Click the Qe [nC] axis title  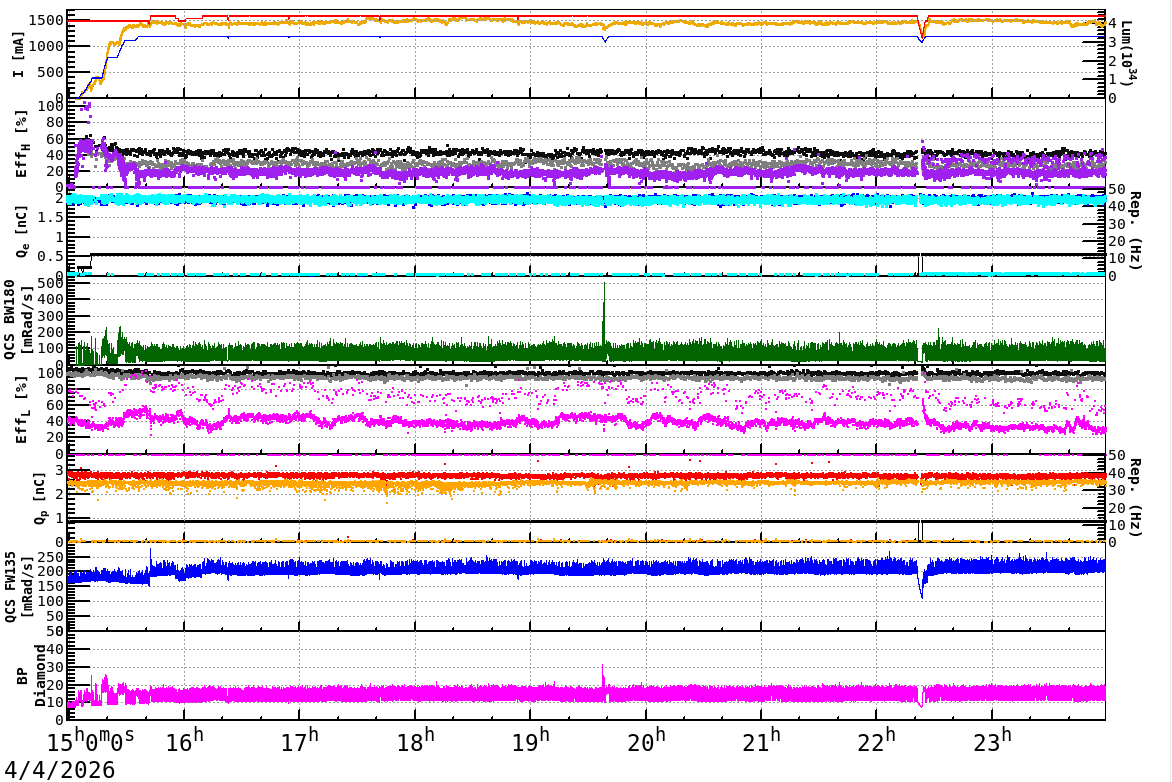pyautogui.click(x=21, y=230)
